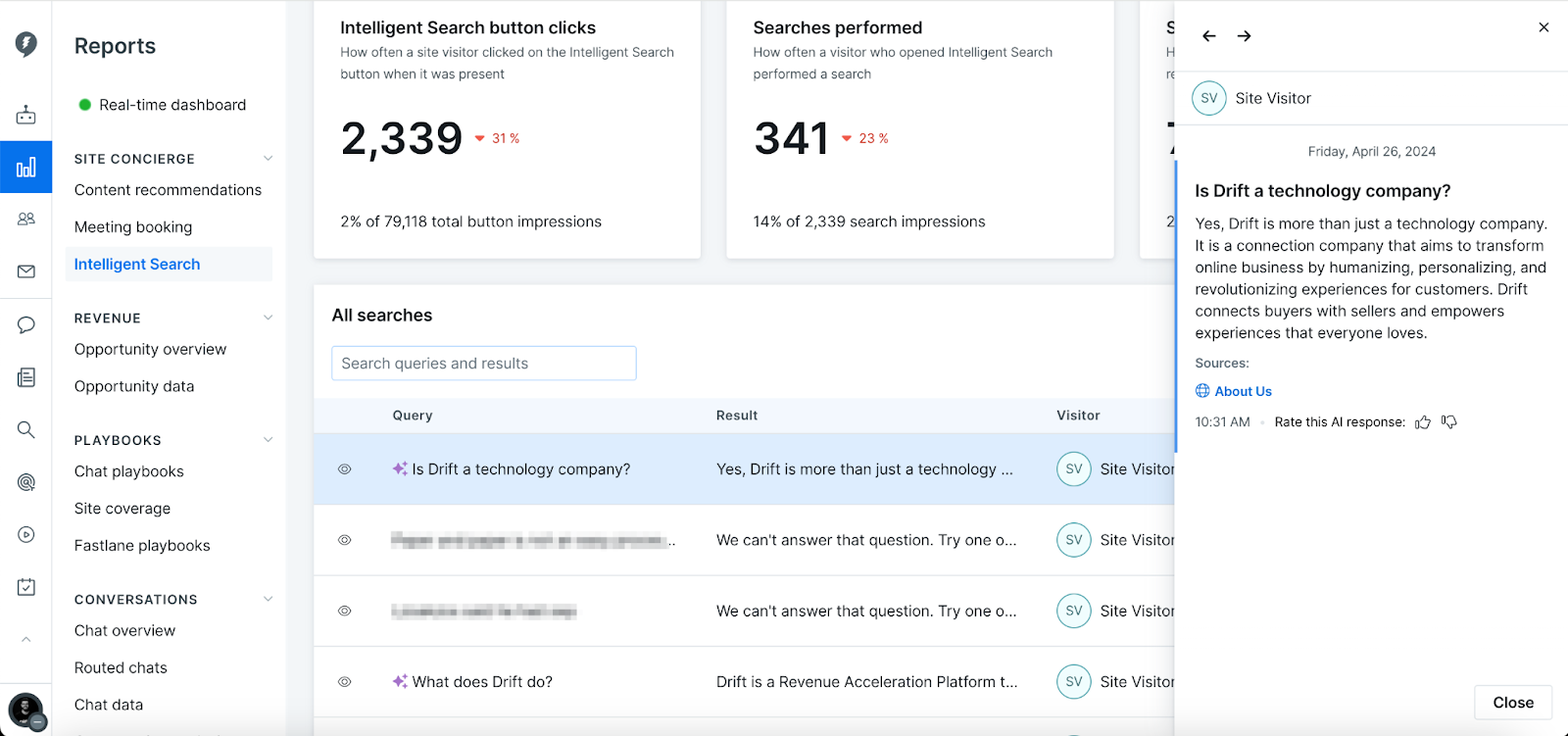
Task: Open the Contacts people icon
Action: [x=26, y=219]
